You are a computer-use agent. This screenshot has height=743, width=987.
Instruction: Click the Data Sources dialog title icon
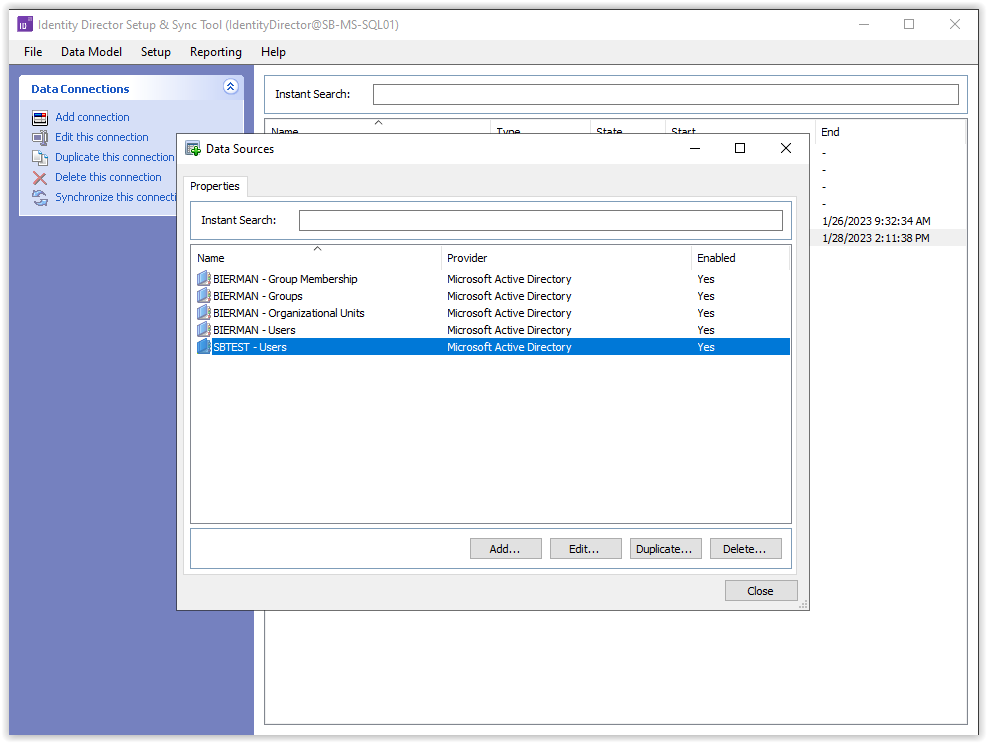[x=193, y=149]
